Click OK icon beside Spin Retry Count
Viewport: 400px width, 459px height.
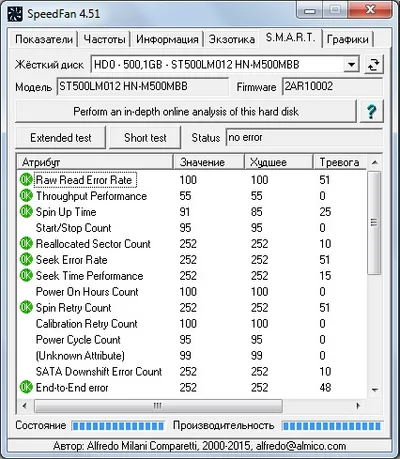[26, 308]
